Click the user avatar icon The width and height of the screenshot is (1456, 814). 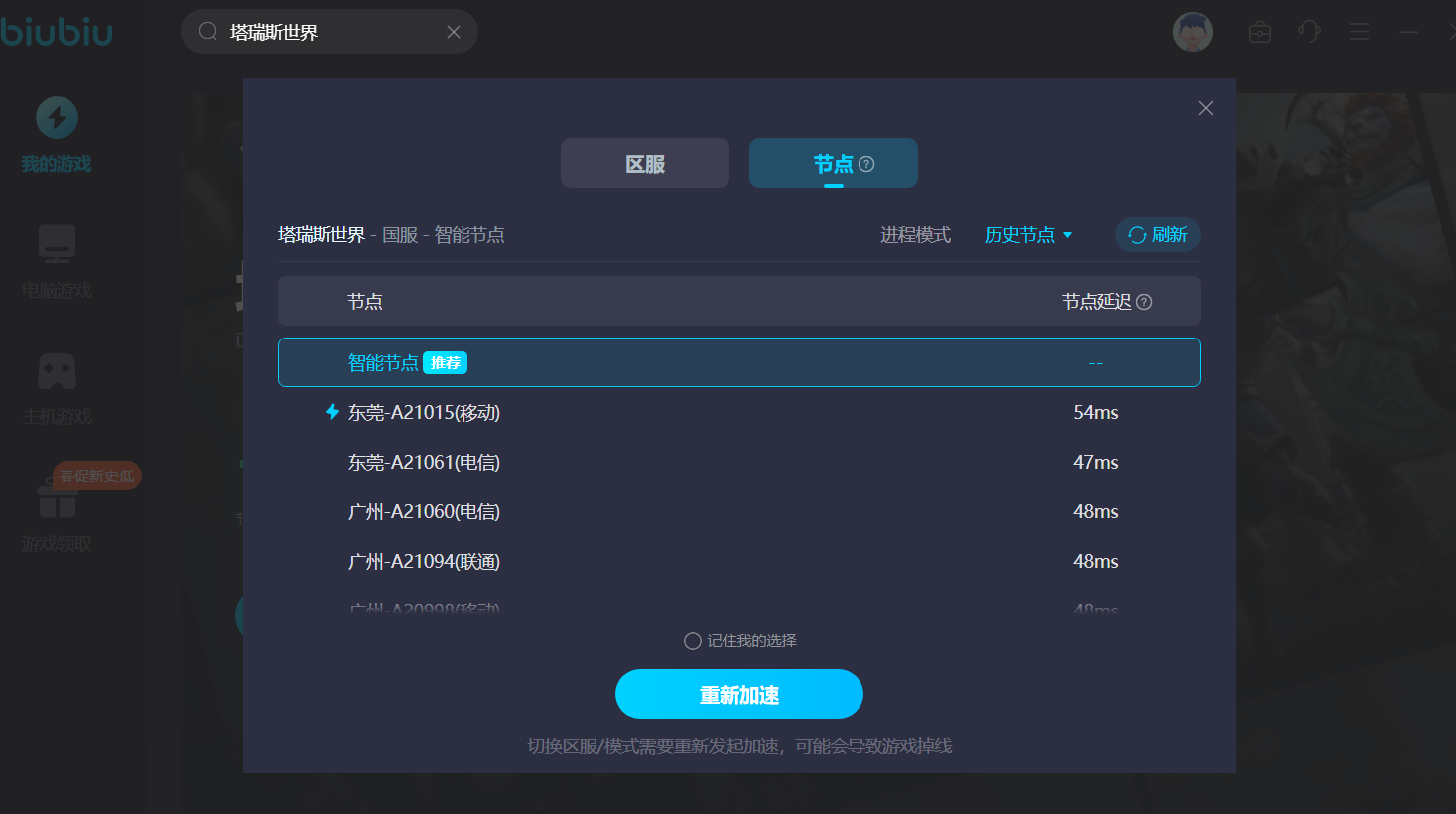click(1192, 32)
